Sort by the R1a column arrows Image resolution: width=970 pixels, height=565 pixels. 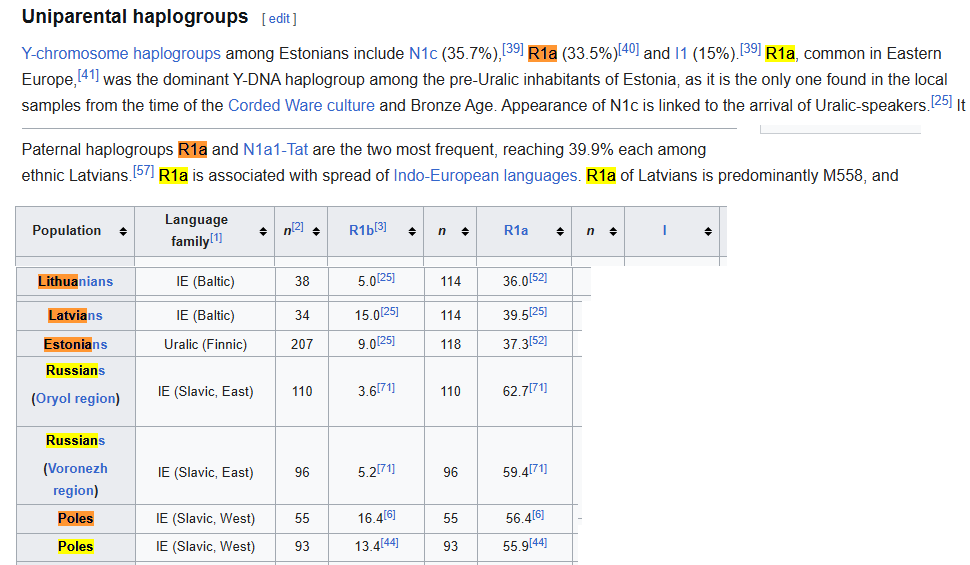(560, 231)
